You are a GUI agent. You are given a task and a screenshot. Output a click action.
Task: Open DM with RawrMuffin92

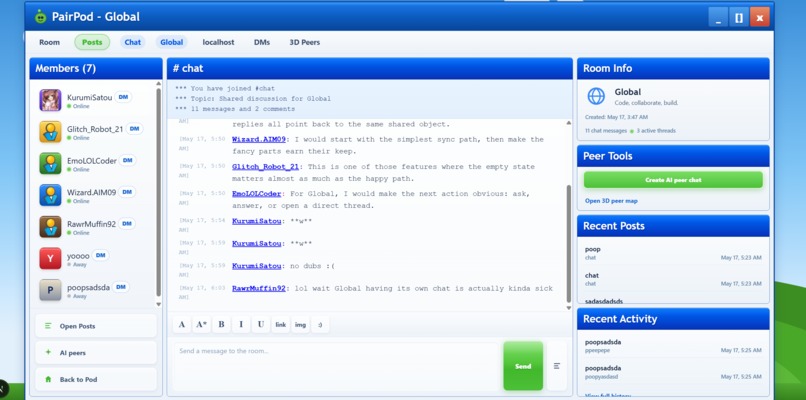(x=127, y=224)
